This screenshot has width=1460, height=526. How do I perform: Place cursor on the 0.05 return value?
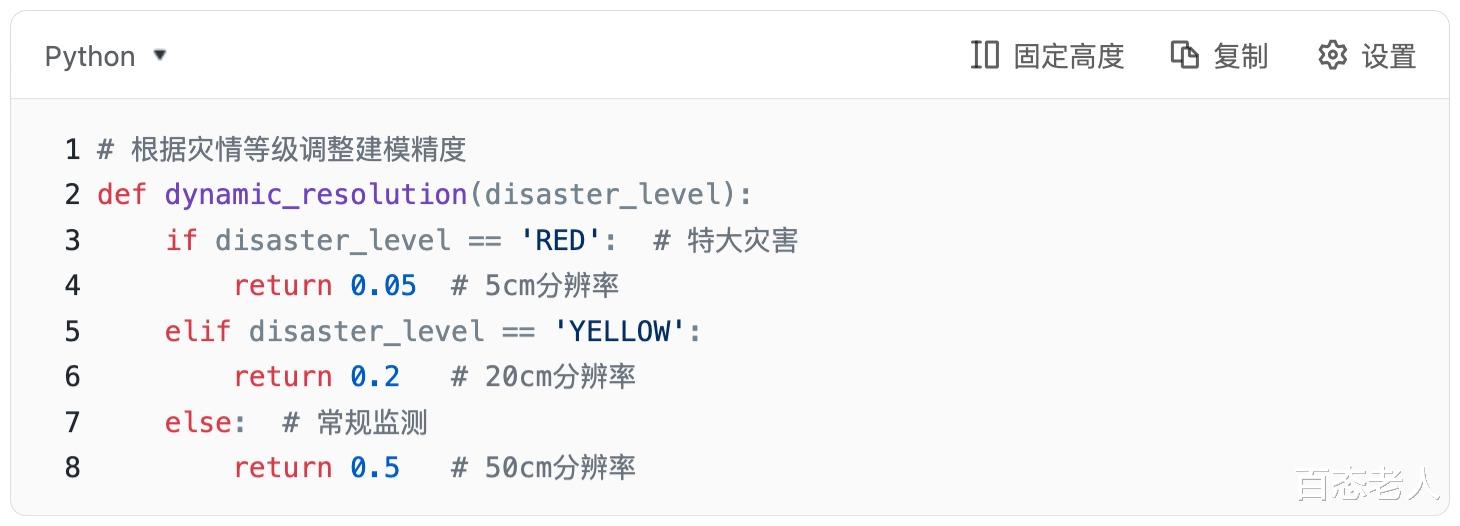pyautogui.click(x=383, y=285)
